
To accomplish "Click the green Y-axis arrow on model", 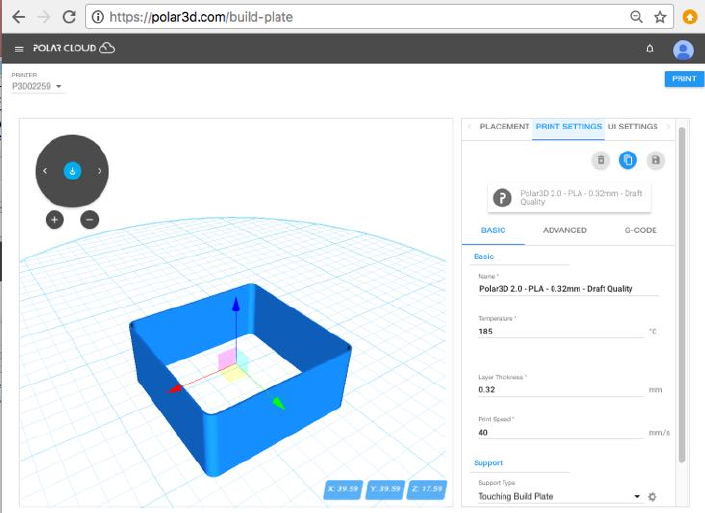I will [279, 403].
